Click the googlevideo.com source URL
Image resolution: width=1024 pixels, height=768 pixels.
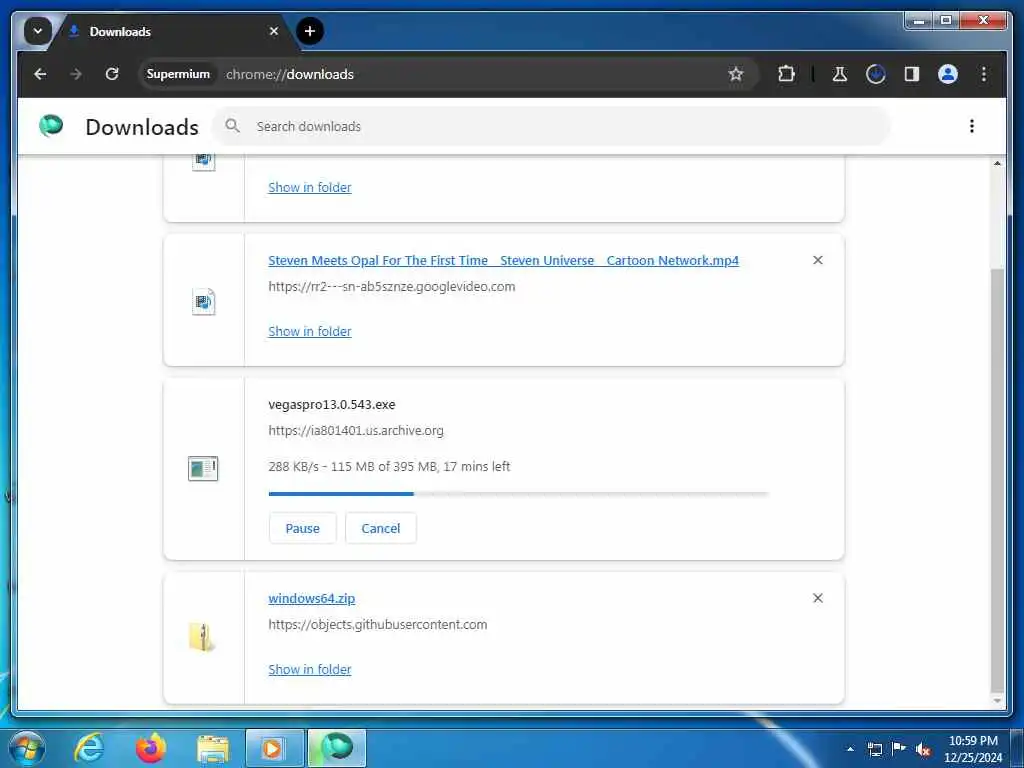click(x=391, y=287)
